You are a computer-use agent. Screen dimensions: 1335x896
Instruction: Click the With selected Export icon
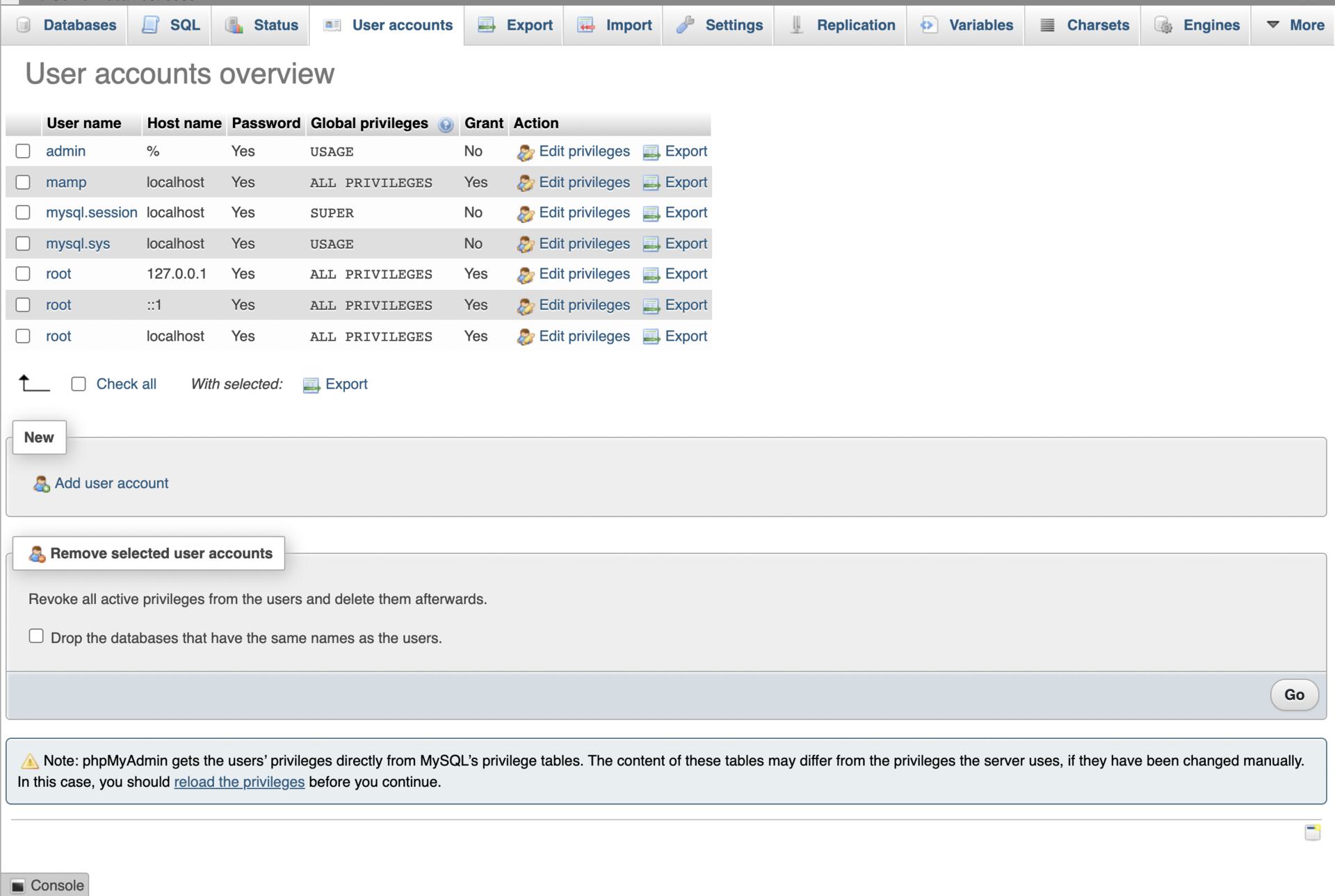tap(311, 385)
